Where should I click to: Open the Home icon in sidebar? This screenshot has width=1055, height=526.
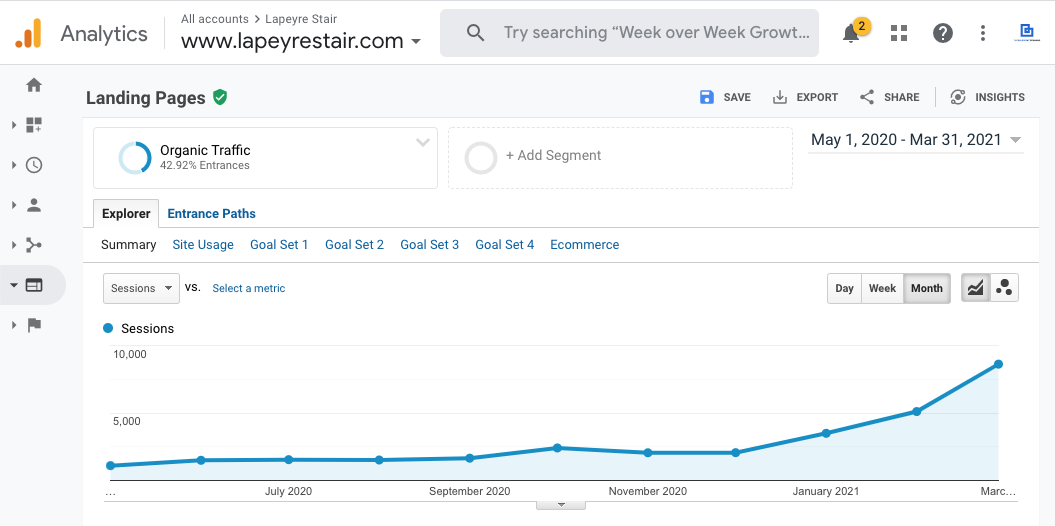tap(34, 85)
